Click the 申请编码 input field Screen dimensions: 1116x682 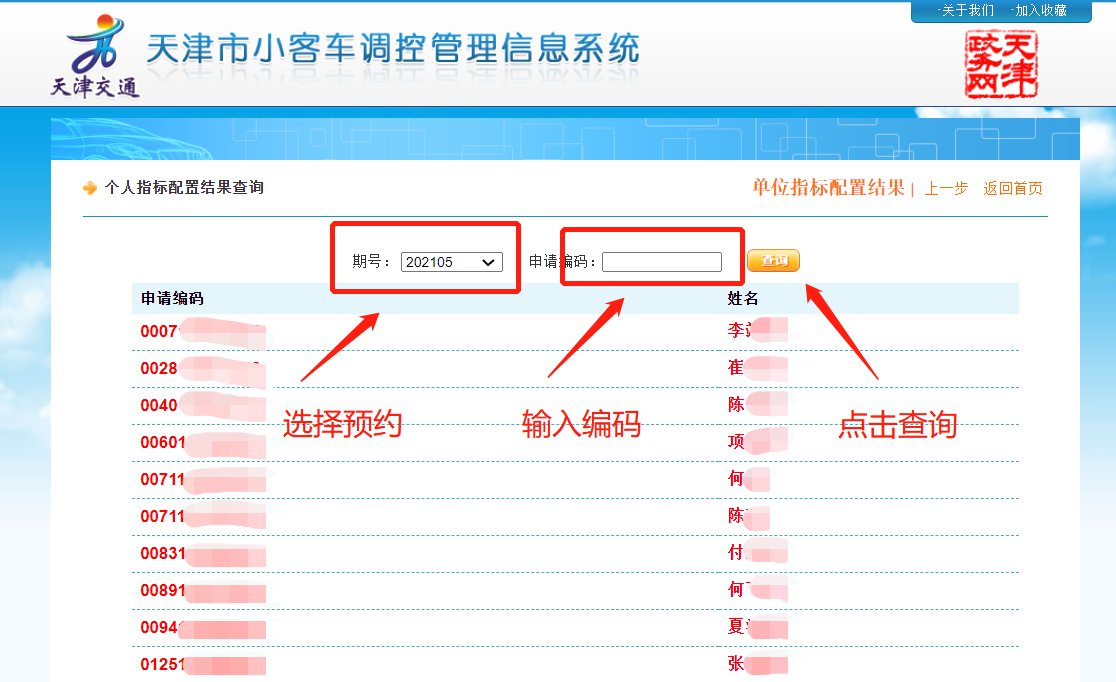(x=662, y=262)
